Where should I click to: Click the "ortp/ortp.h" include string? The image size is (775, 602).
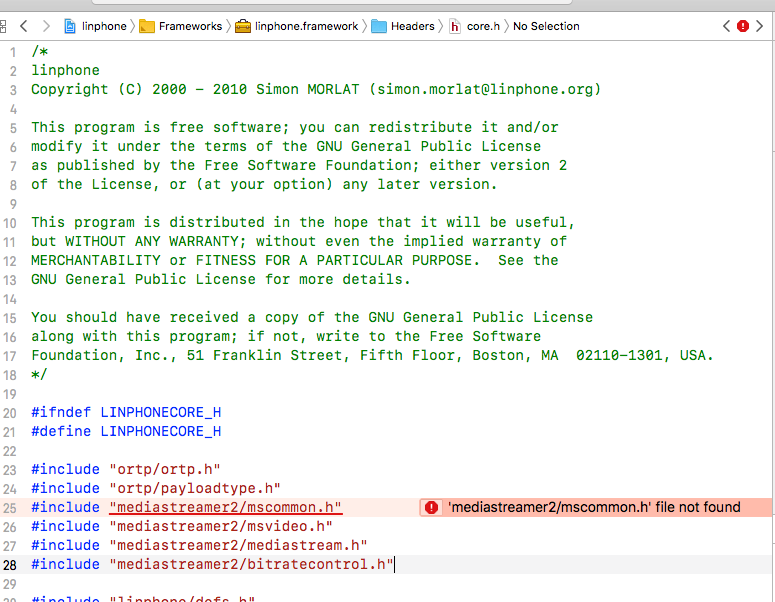pyautogui.click(x=165, y=469)
